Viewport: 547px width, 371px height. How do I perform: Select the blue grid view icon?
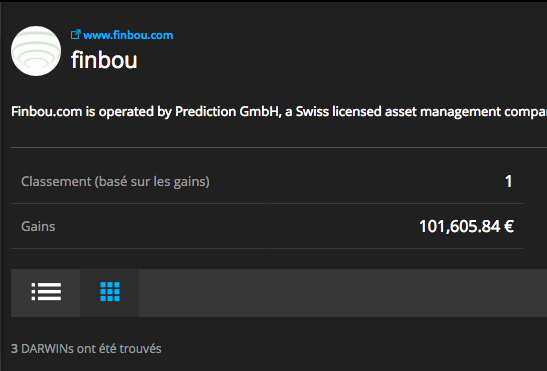click(110, 291)
